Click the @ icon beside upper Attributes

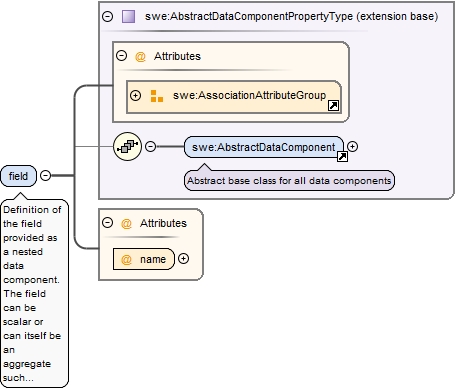[x=140, y=56]
